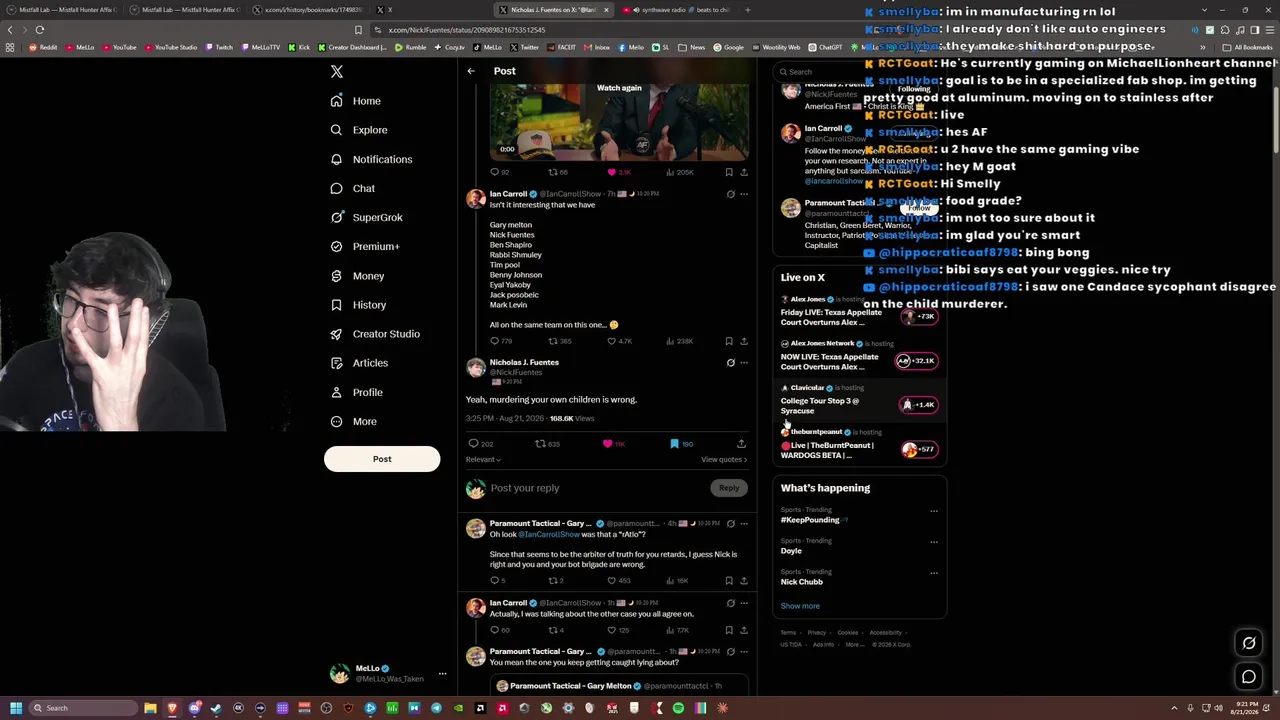Open the floating Grok button
Image resolution: width=1280 pixels, height=720 pixels.
pos(1248,643)
